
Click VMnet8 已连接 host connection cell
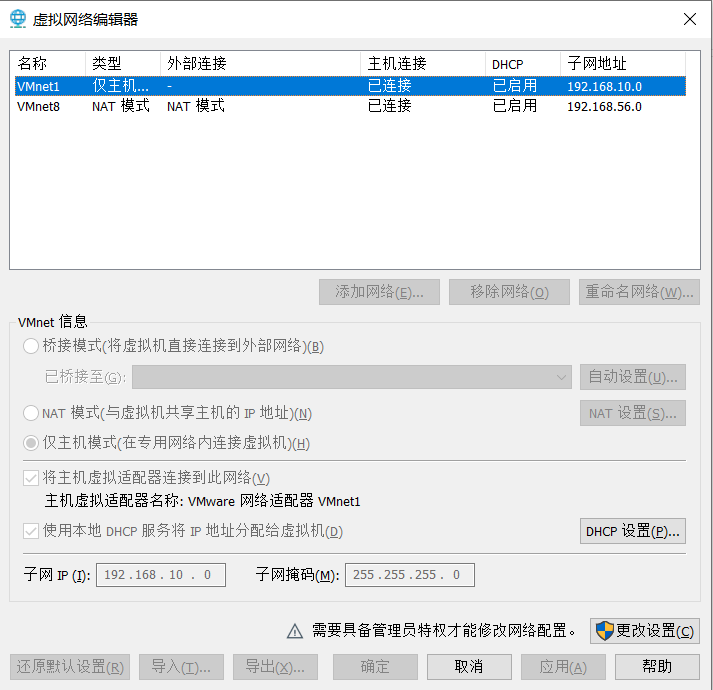[x=390, y=106]
